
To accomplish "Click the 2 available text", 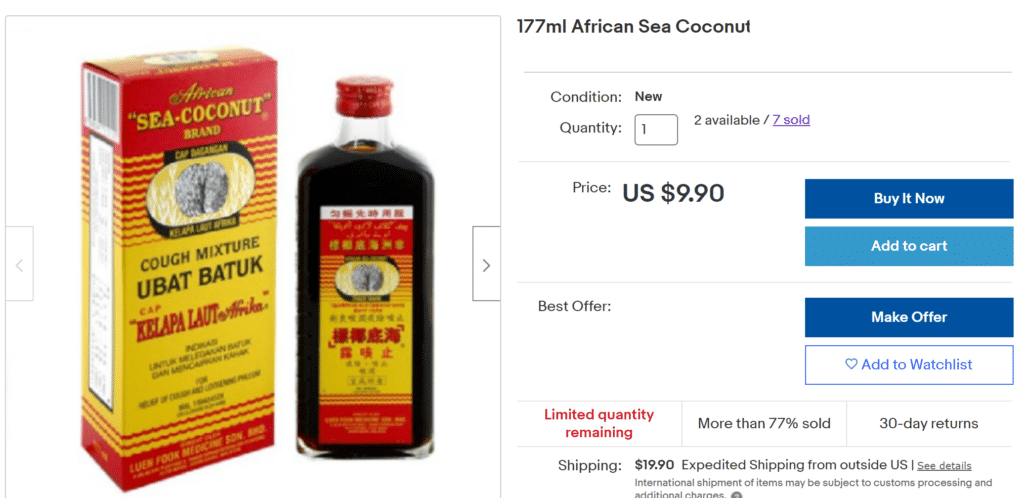I will 726,120.
